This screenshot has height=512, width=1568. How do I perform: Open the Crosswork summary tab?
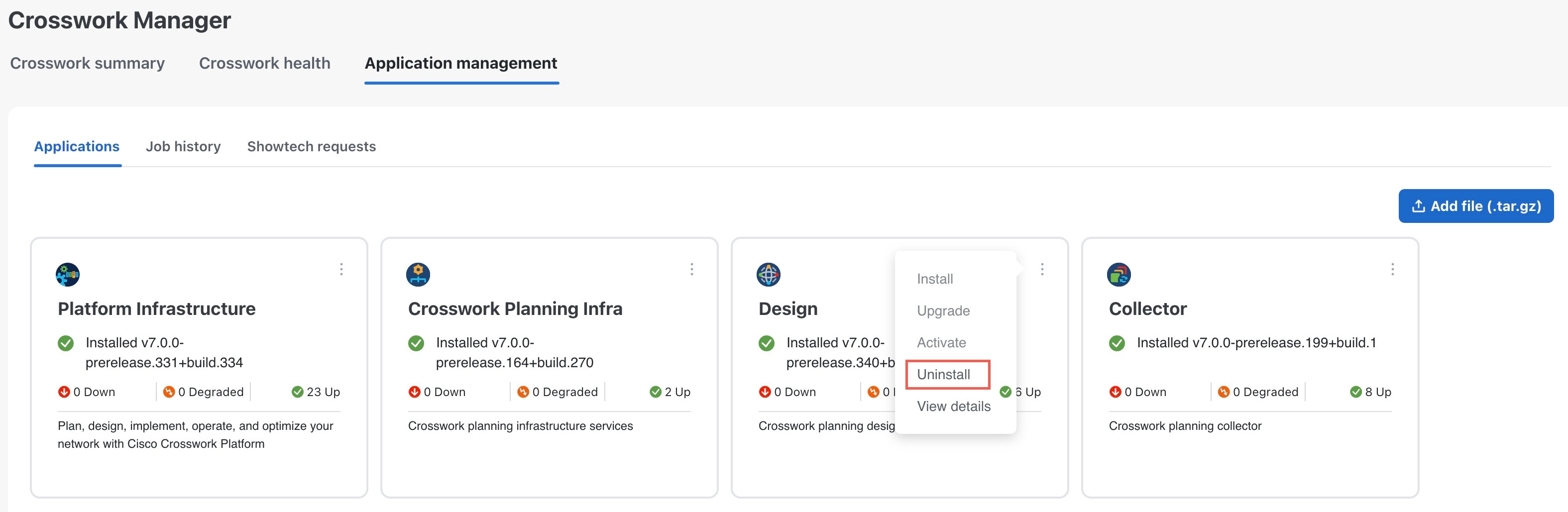[88, 63]
